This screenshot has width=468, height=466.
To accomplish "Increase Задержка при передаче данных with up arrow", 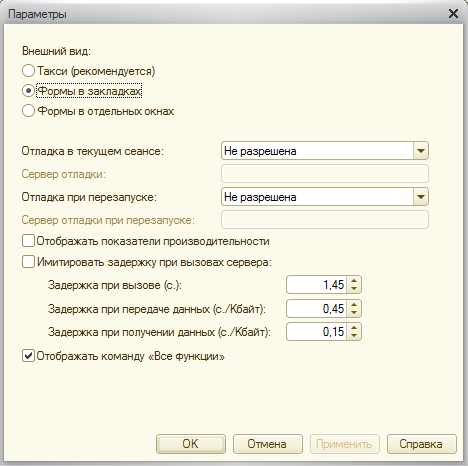I will point(354,305).
